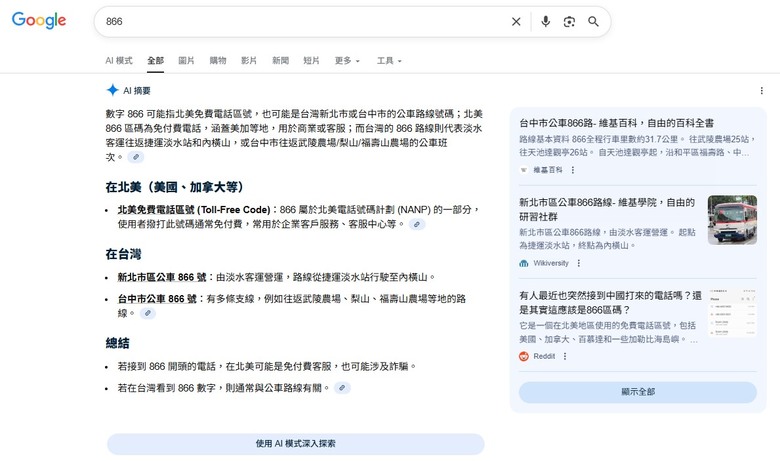780x461 pixels.
Task: Open source link icon after Toll-Free Code bullet
Action: click(417, 224)
